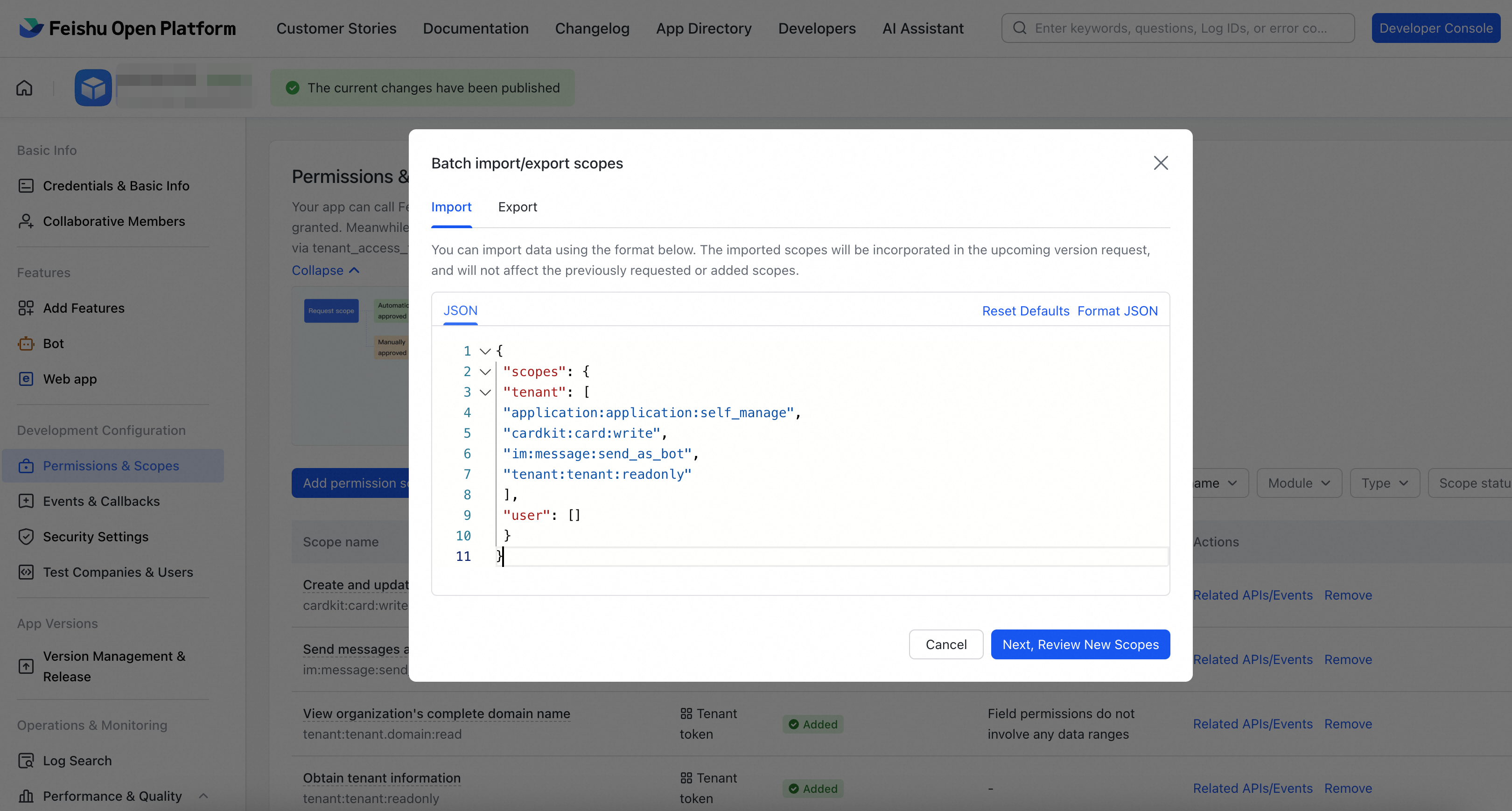Switch to the Export tab
This screenshot has height=811, width=1512.
tap(517, 207)
